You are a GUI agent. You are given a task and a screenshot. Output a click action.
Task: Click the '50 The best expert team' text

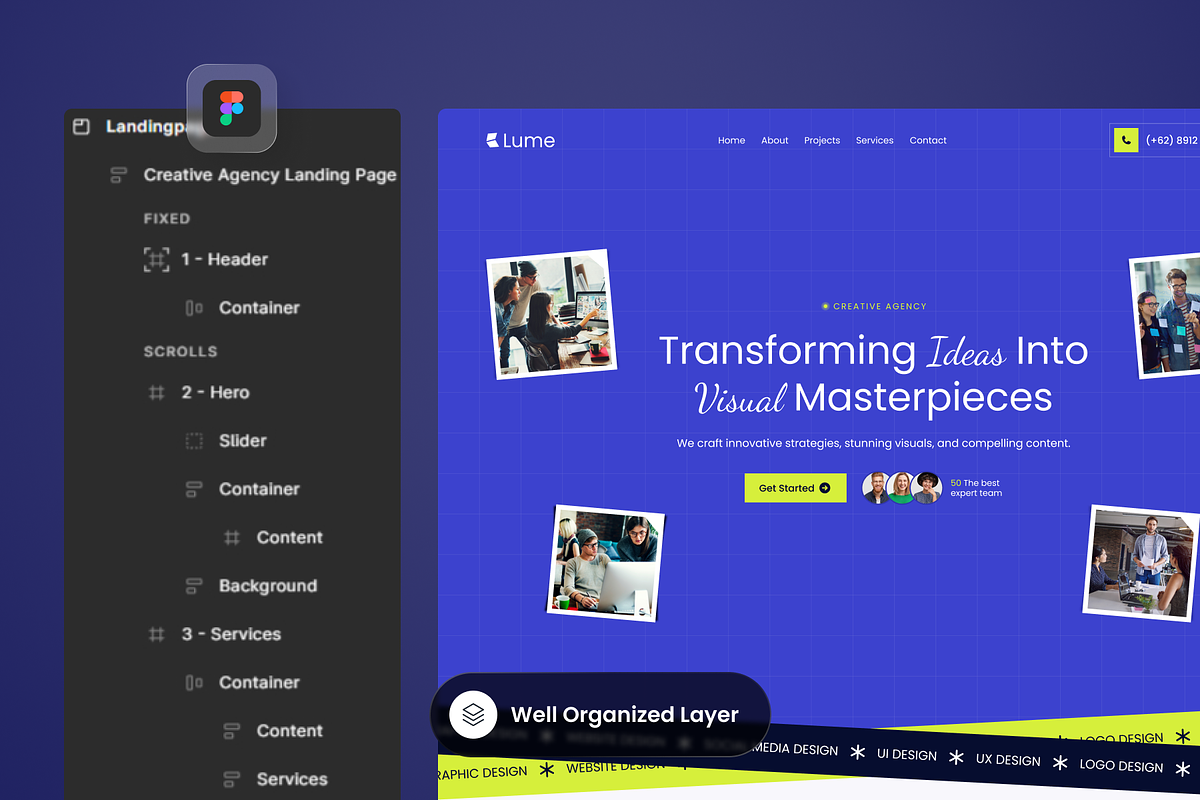(x=976, y=488)
